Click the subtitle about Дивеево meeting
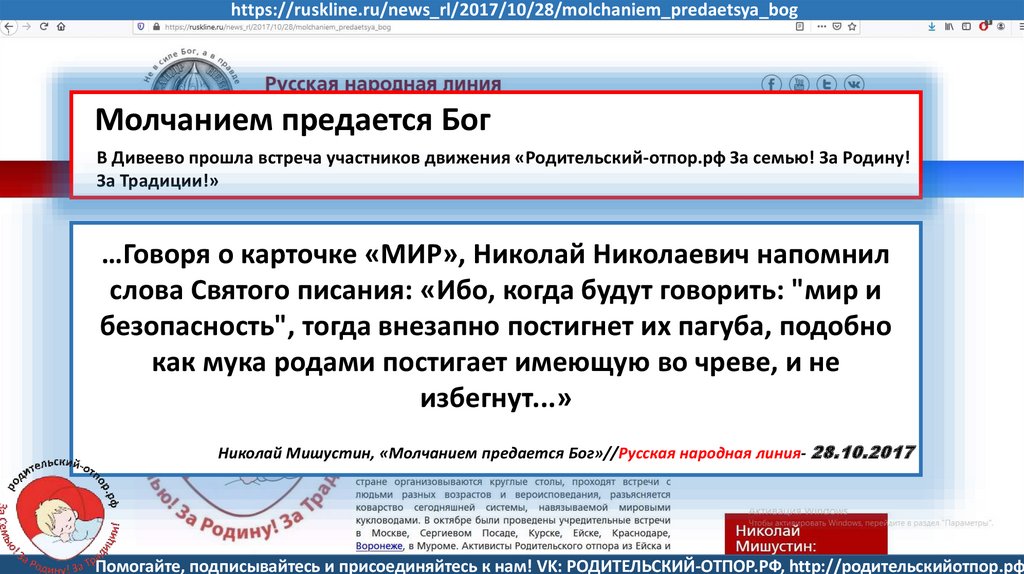The width and height of the screenshot is (1024, 574). [503, 168]
